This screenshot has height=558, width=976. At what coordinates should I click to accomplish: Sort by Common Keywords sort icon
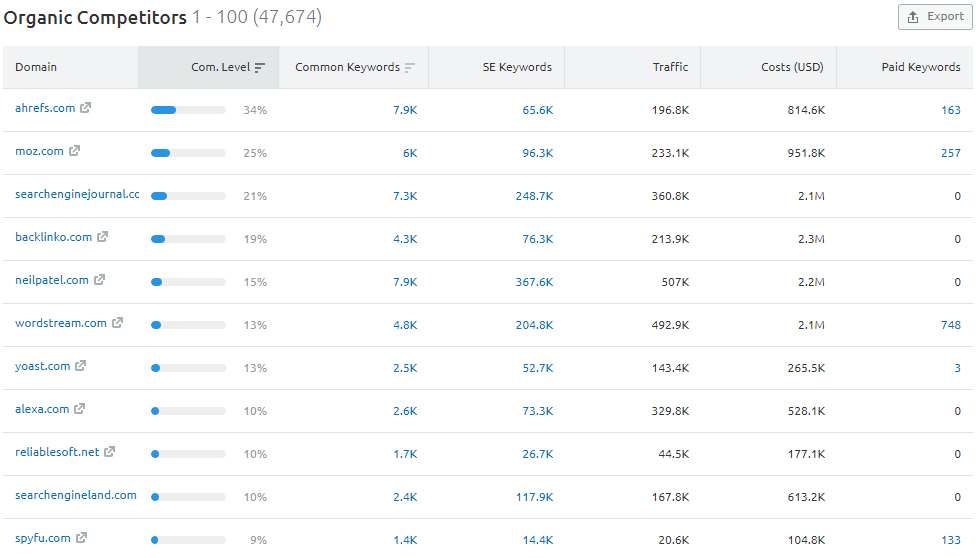(409, 67)
